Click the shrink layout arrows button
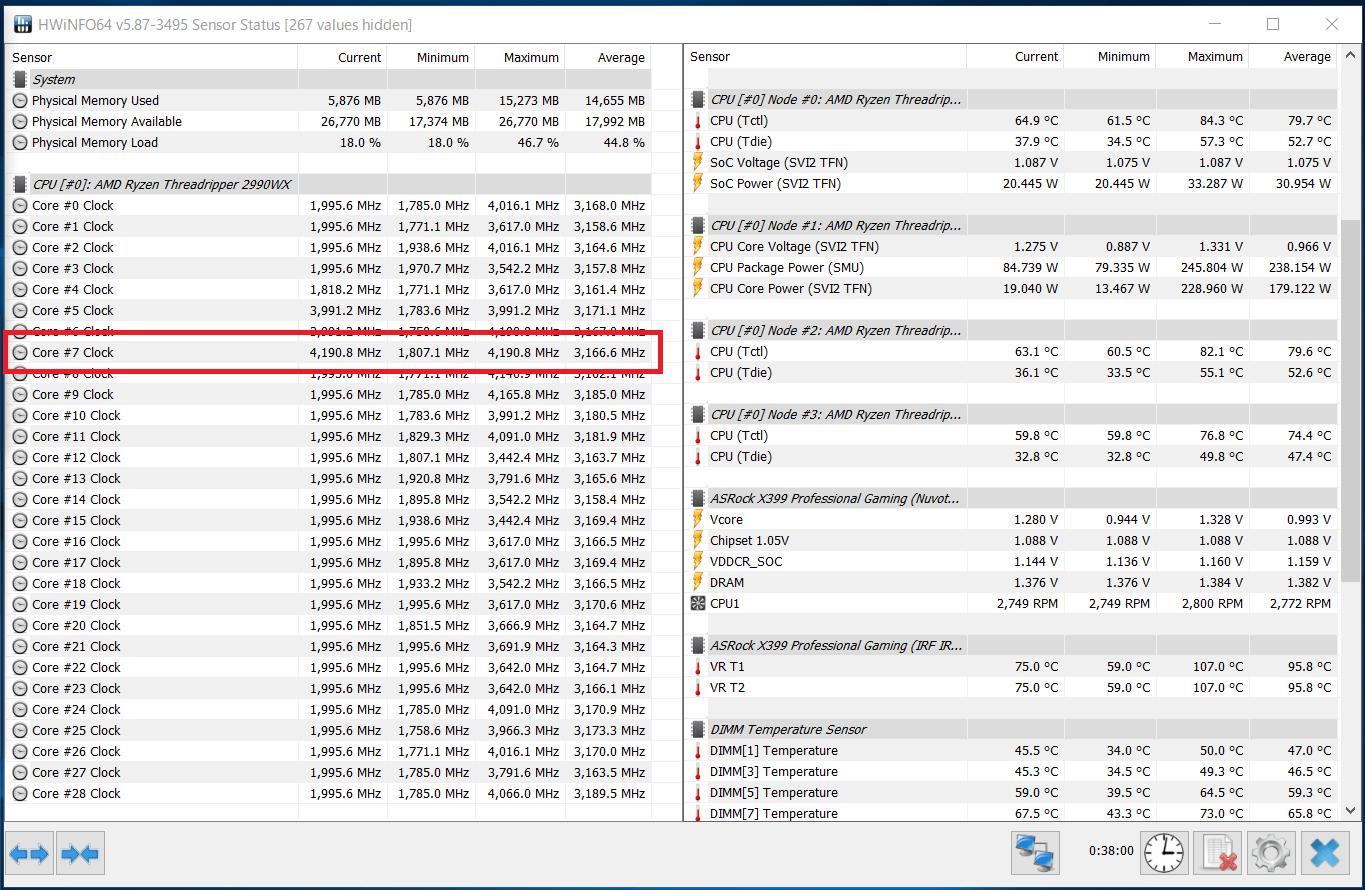 [80, 854]
